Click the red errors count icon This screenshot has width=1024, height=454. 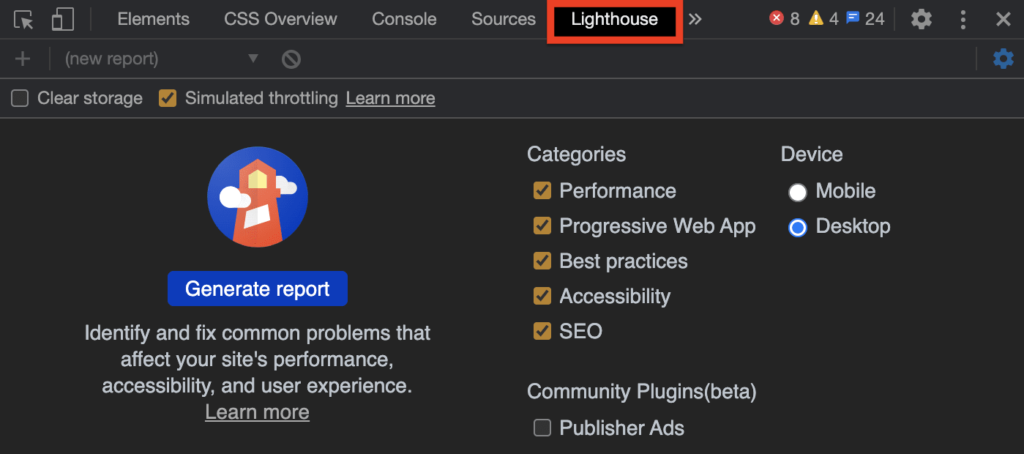[x=776, y=18]
